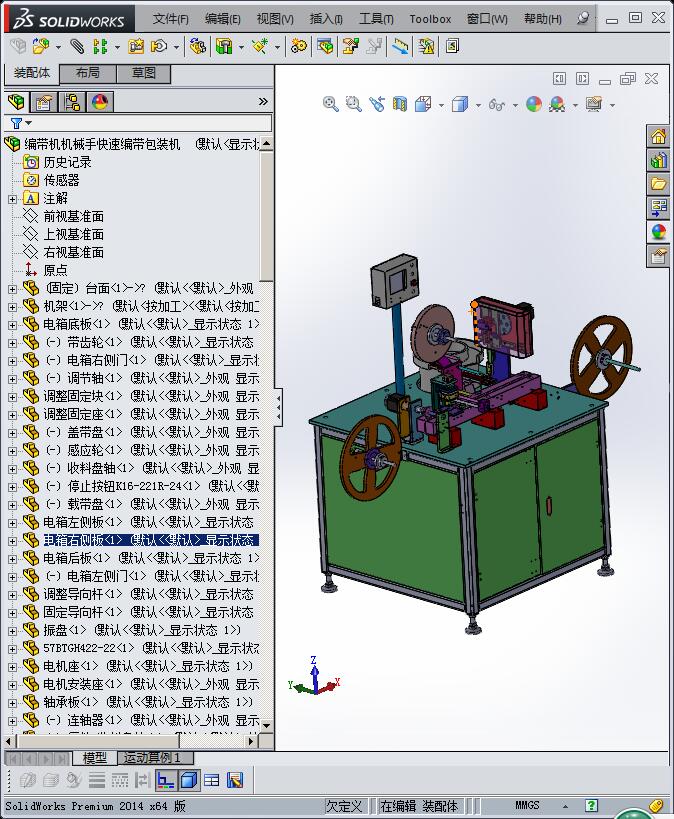Click the Edit Appearance color ball icon
This screenshot has height=819, width=674.
(x=534, y=104)
